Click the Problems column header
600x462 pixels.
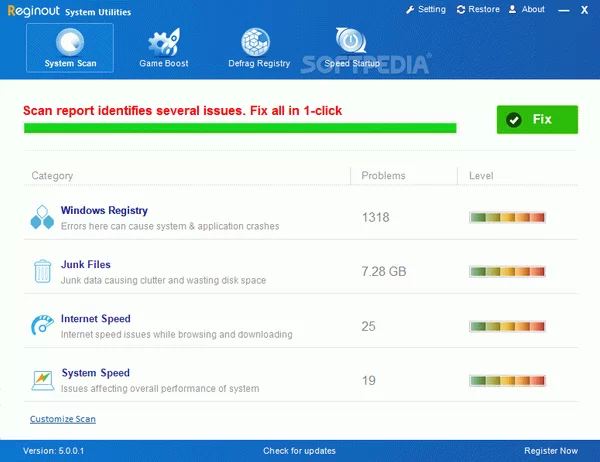pyautogui.click(x=383, y=176)
